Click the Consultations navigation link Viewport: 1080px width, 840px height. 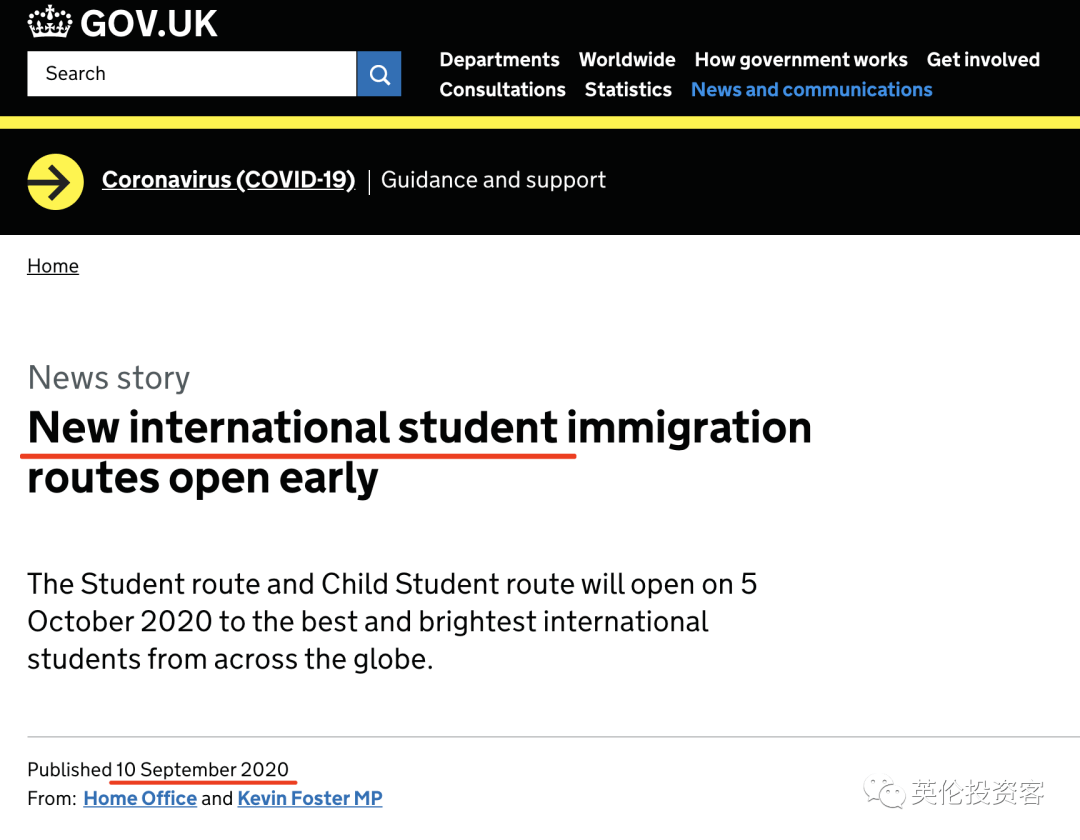[502, 89]
